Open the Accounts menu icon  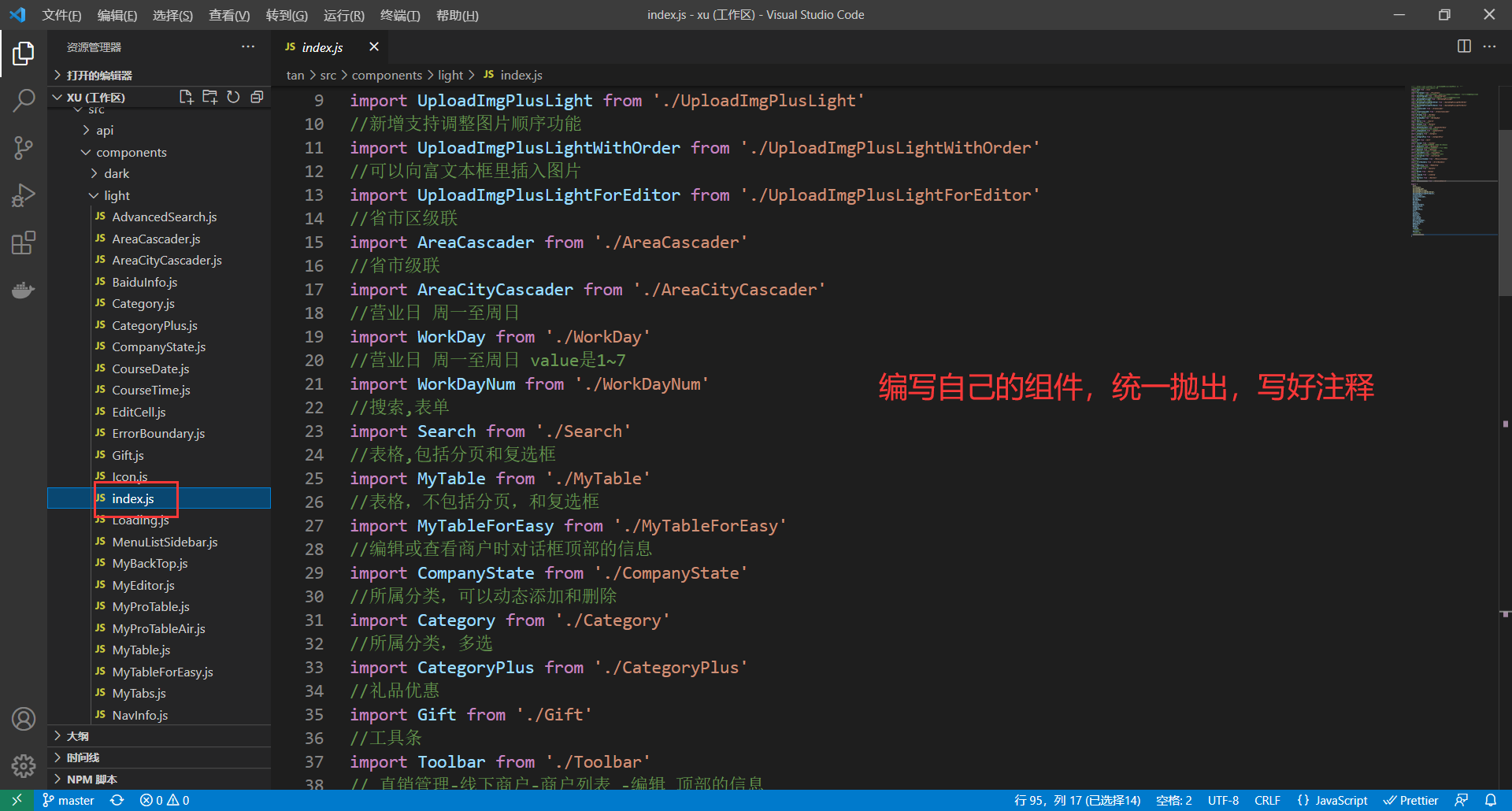pos(24,719)
